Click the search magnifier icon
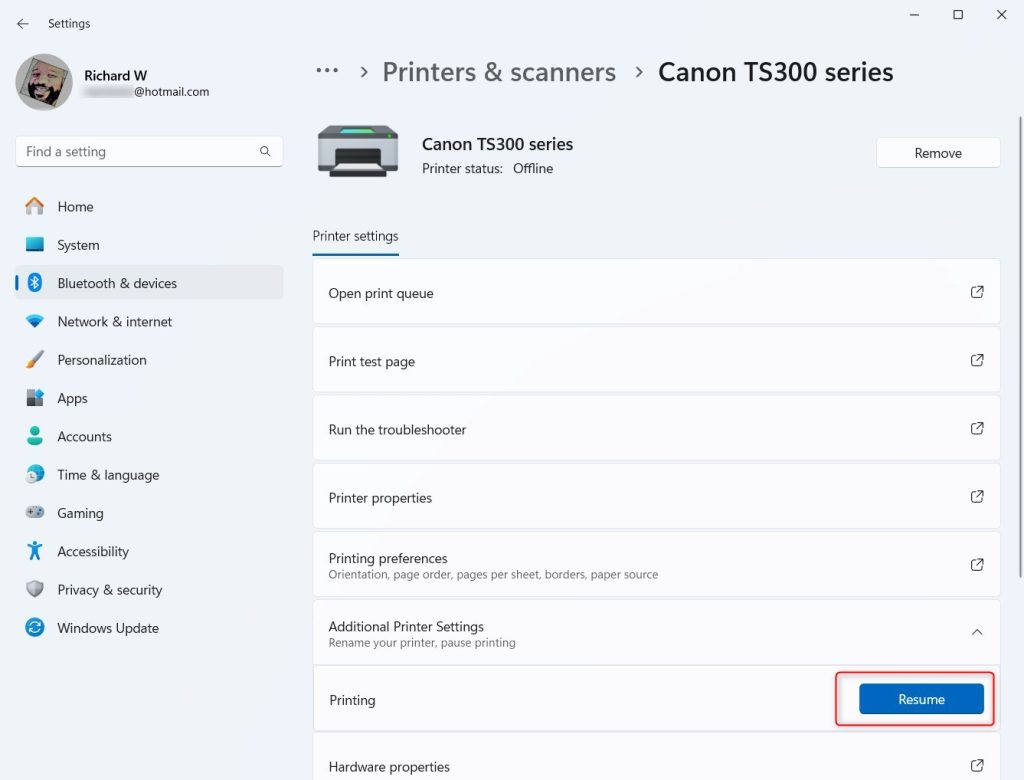The image size is (1024, 780). 265,151
